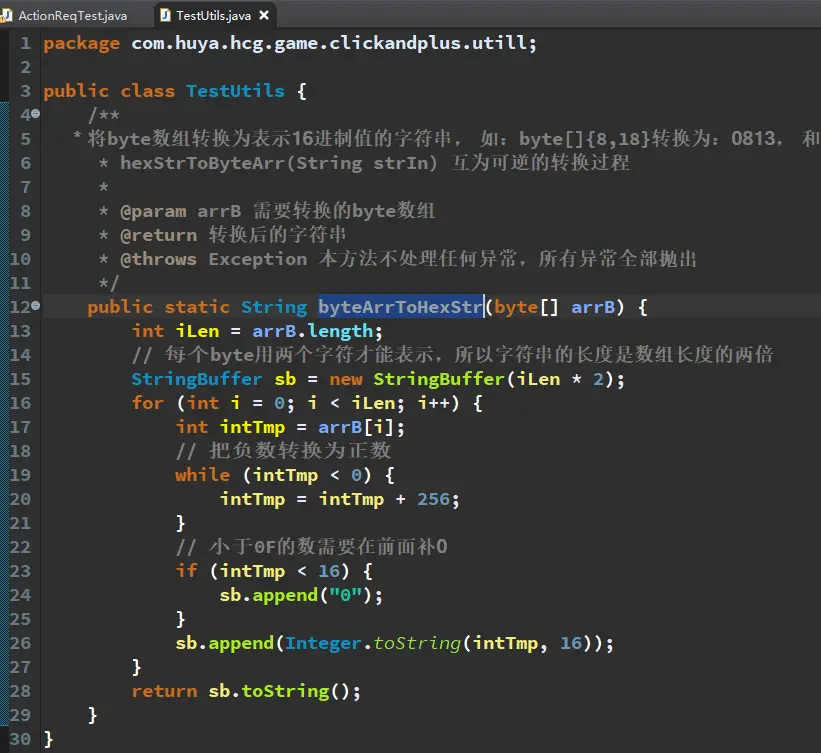Select the TestUtils.java editor tab

[x=213, y=16]
